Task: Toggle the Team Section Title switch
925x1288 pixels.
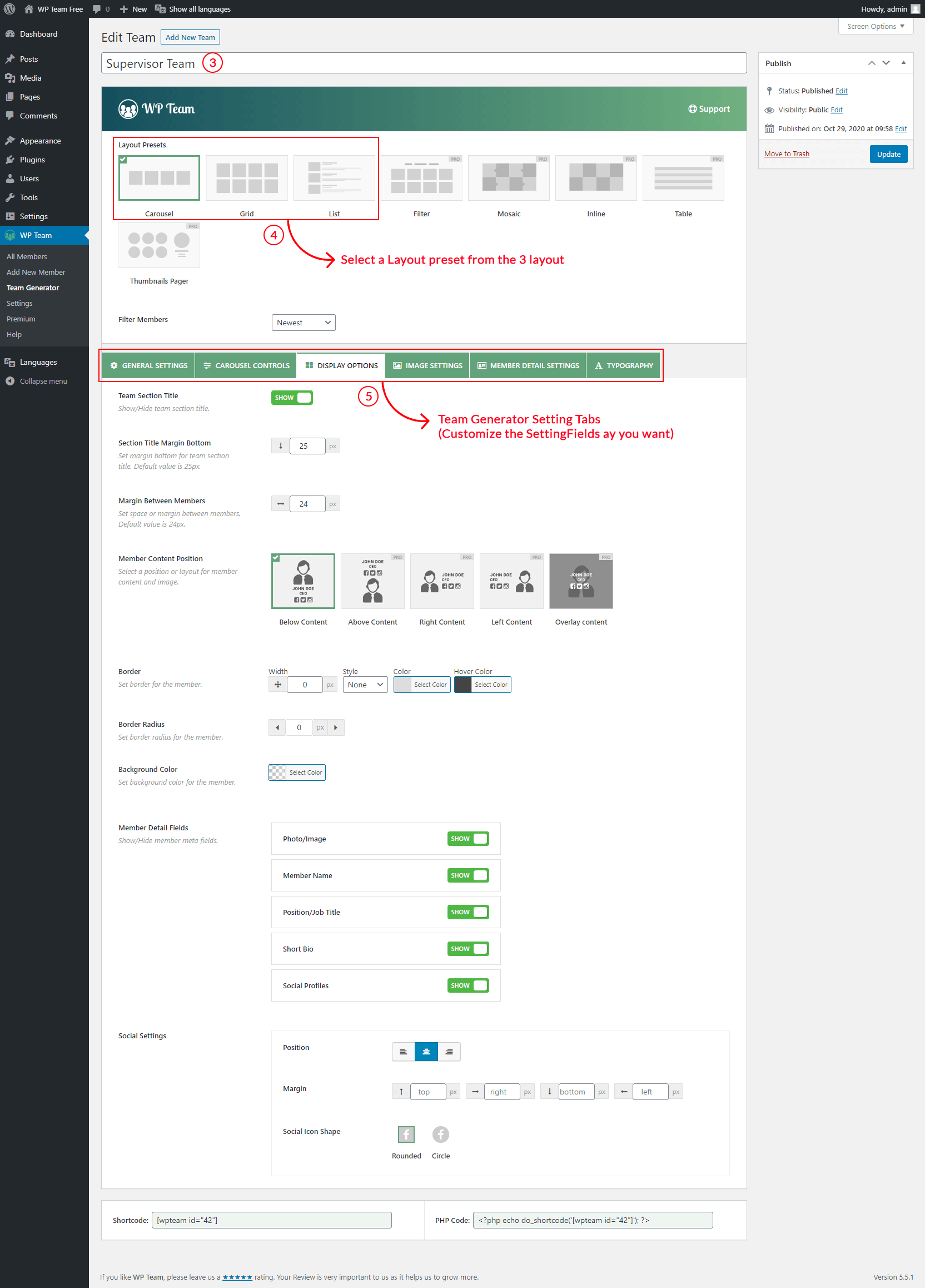Action: 292,398
